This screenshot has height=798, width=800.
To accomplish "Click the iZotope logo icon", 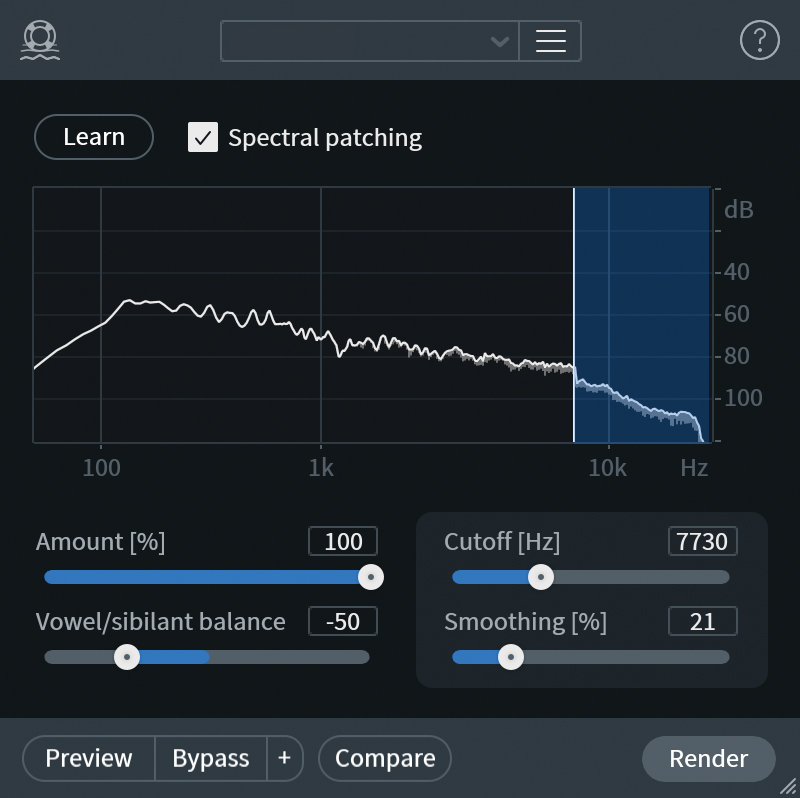I will point(39,40).
